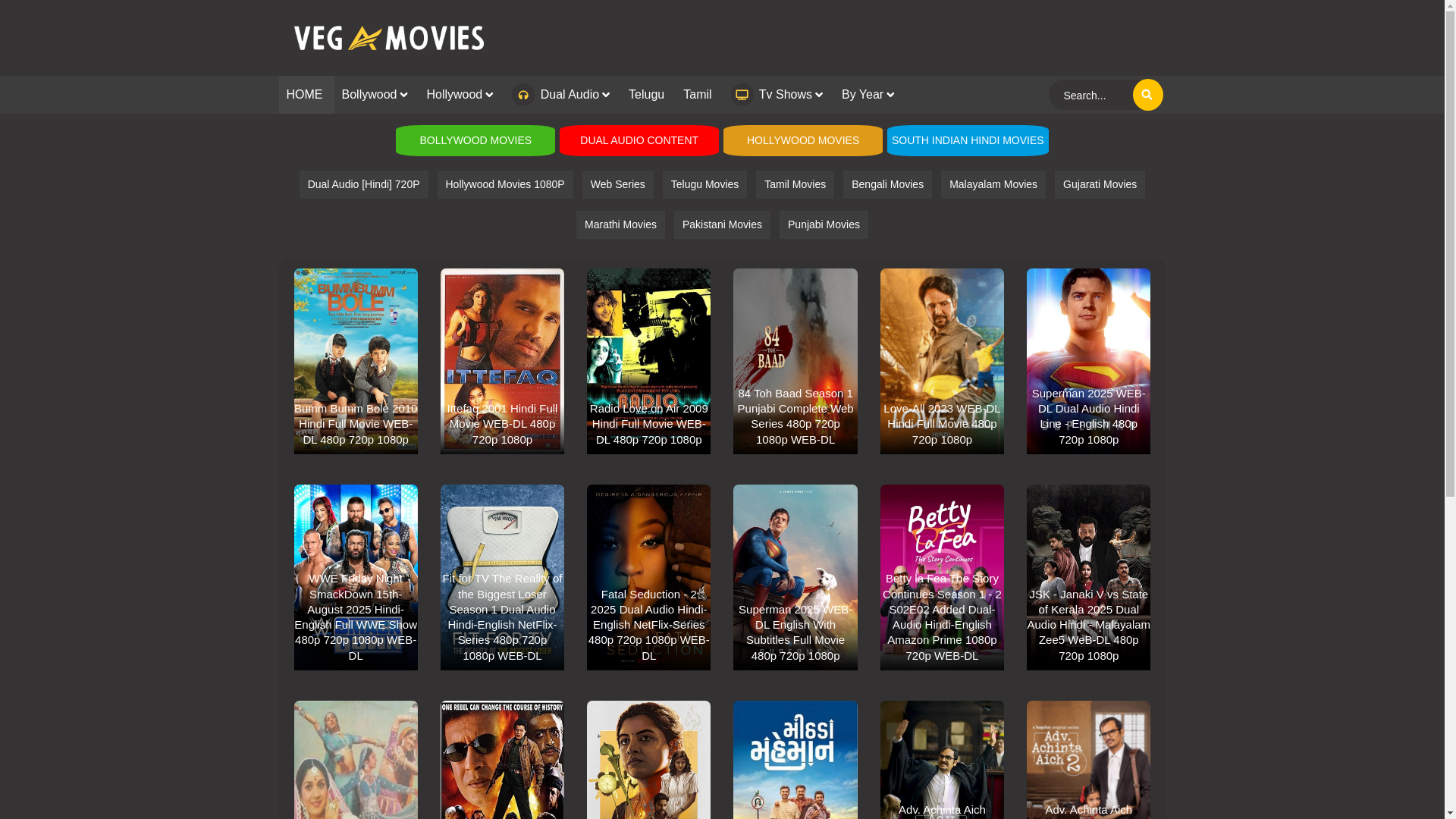1456x819 pixels.
Task: Open Superman 2025 English With Subtitles poster
Action: click(x=795, y=577)
